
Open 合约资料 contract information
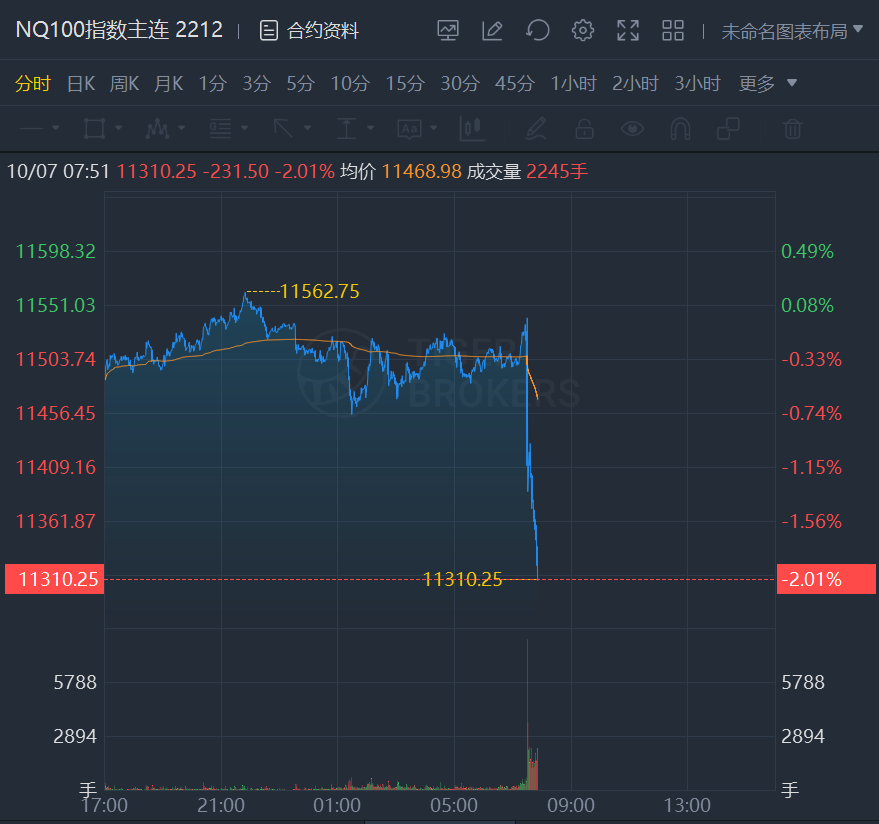[309, 30]
